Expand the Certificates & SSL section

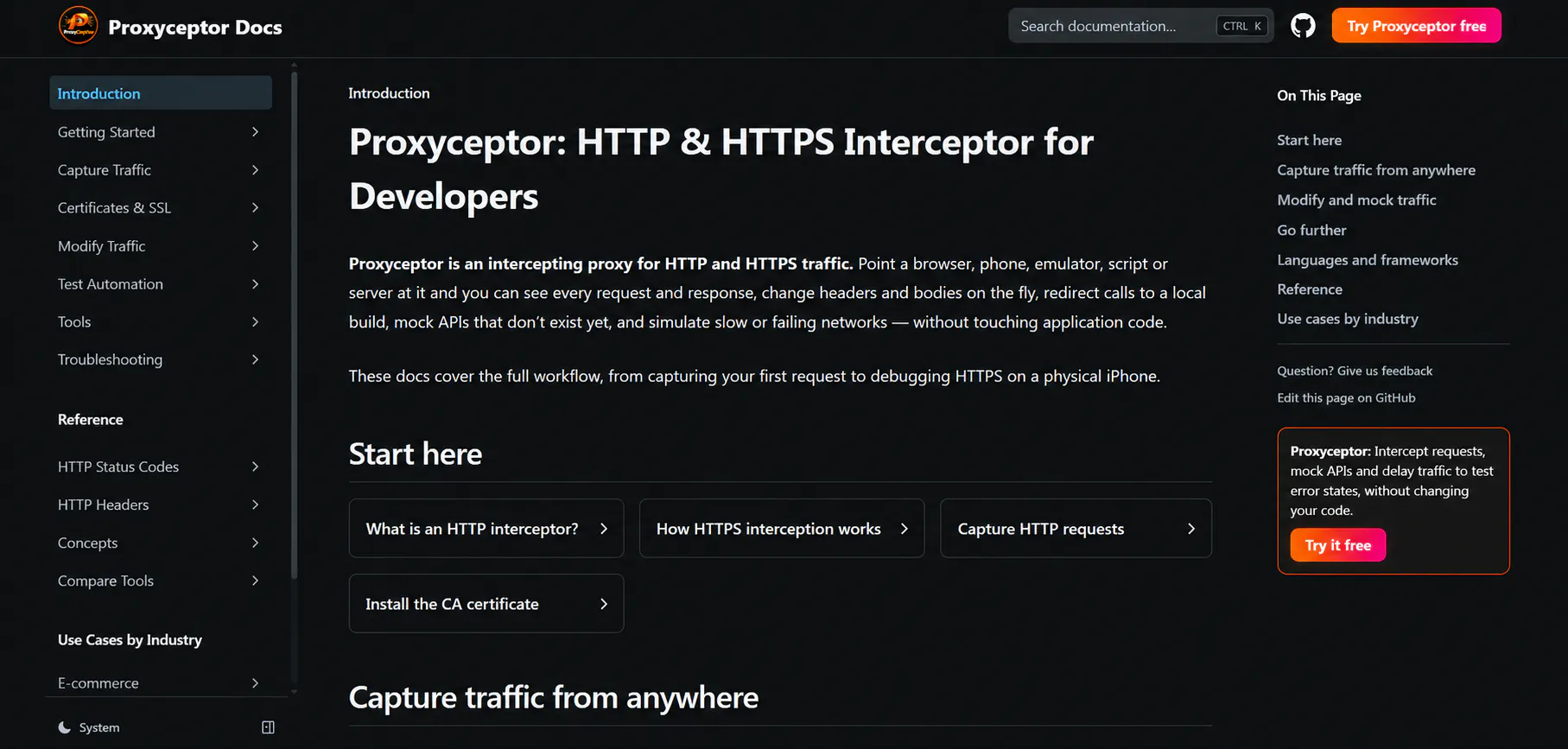[161, 208]
